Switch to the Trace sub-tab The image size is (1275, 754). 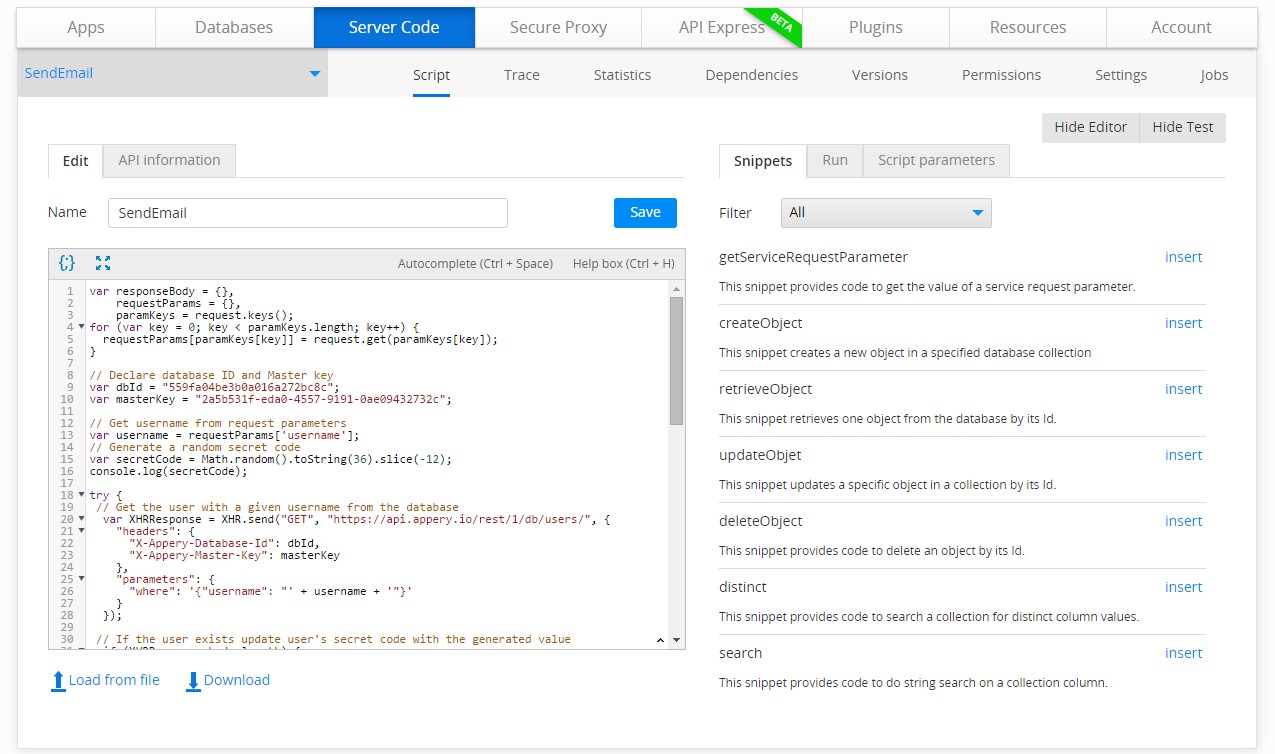point(522,75)
